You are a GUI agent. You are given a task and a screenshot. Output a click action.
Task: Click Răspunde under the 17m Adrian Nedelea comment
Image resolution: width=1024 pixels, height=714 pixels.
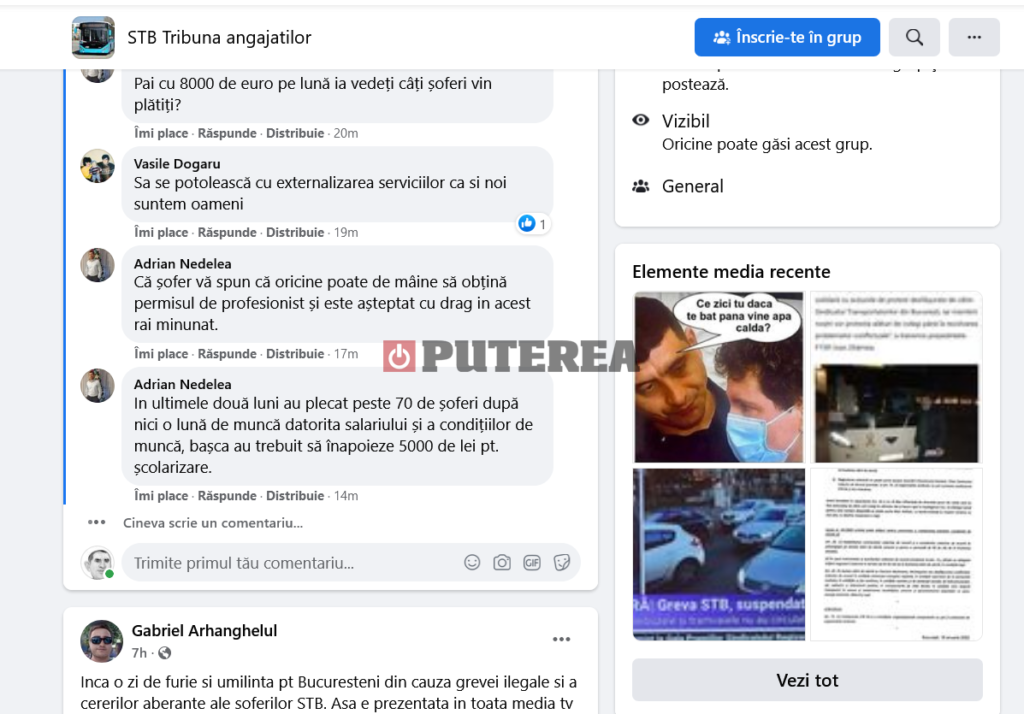tap(227, 353)
